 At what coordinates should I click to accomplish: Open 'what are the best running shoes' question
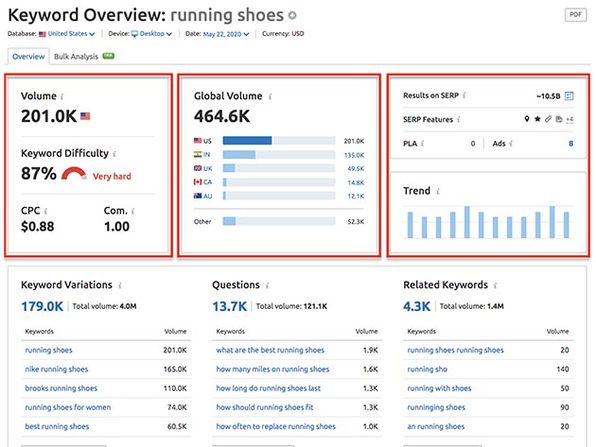(x=270, y=350)
